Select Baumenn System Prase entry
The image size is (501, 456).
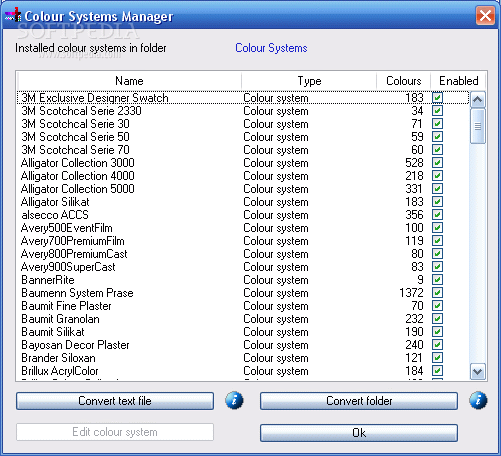(243, 293)
